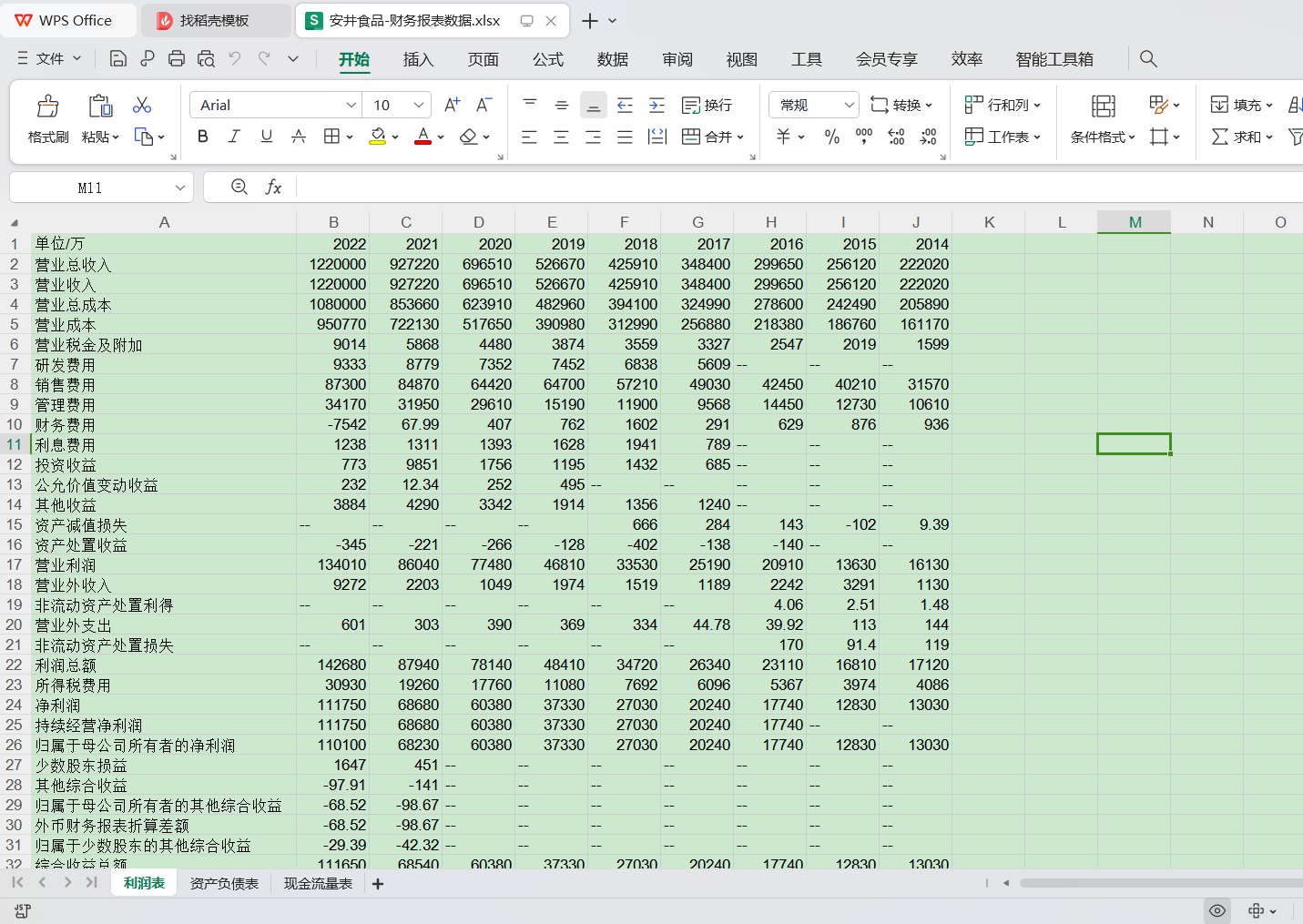
Task: Open number format 常规 dropdown
Action: point(849,105)
